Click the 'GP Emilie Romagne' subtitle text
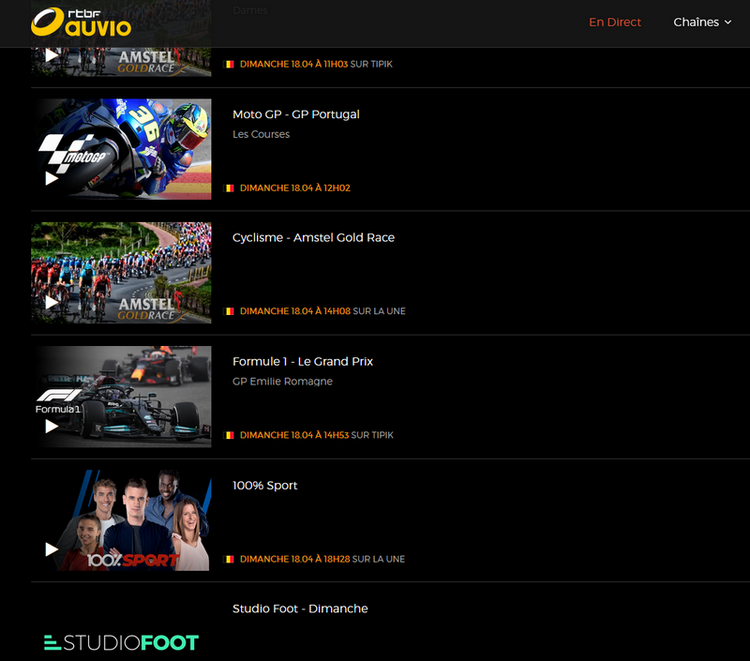Screen dimensions: 750x661 pyautogui.click(x=282, y=382)
